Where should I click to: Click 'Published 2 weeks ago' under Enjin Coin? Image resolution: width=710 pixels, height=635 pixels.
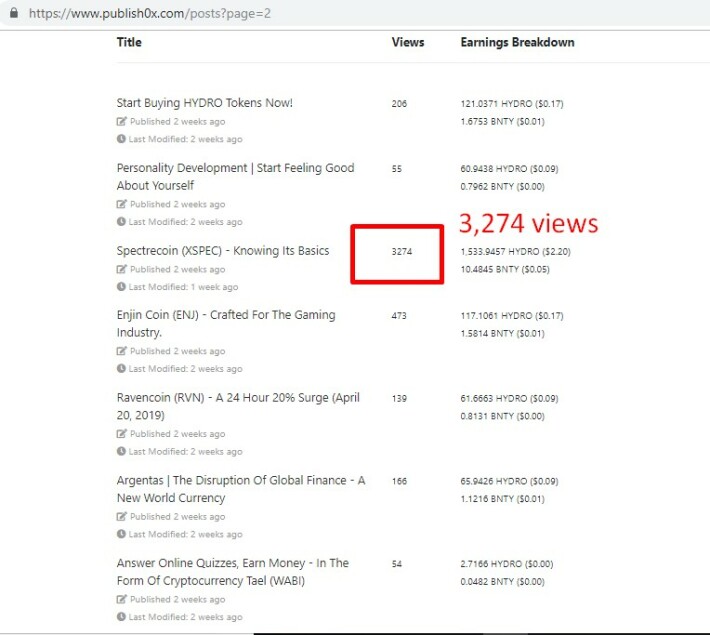pyautogui.click(x=178, y=351)
